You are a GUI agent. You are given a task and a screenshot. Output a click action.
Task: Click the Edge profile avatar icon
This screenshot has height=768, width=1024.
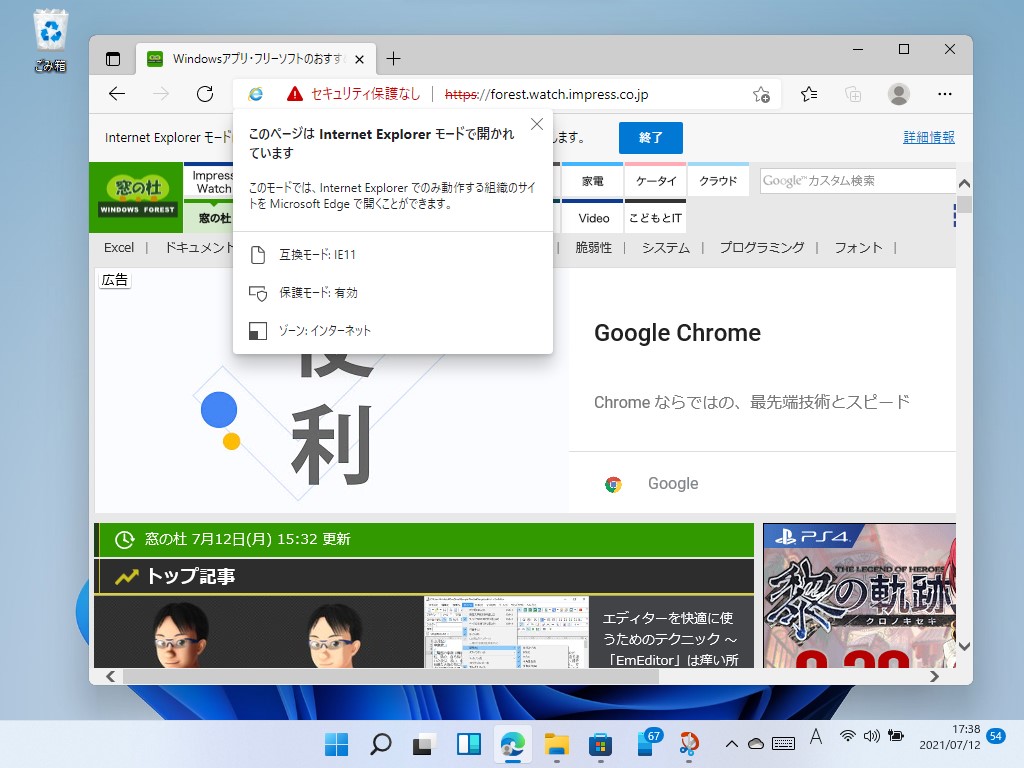898,93
